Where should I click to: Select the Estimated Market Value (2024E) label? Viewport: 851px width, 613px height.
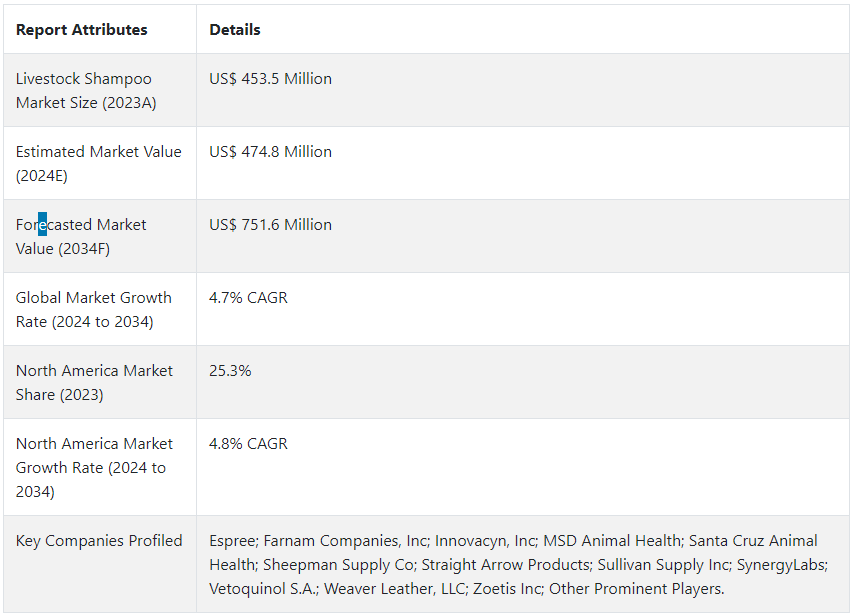point(98,163)
